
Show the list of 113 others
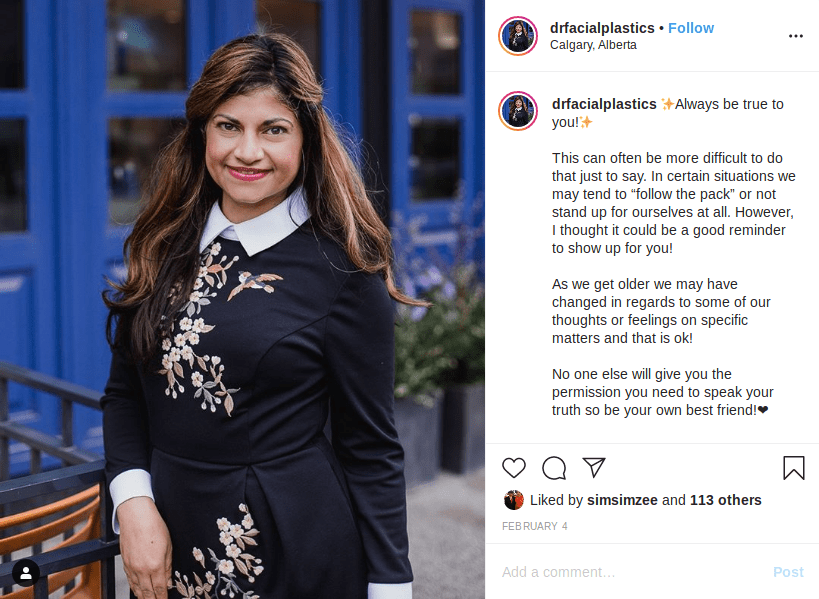pos(725,500)
